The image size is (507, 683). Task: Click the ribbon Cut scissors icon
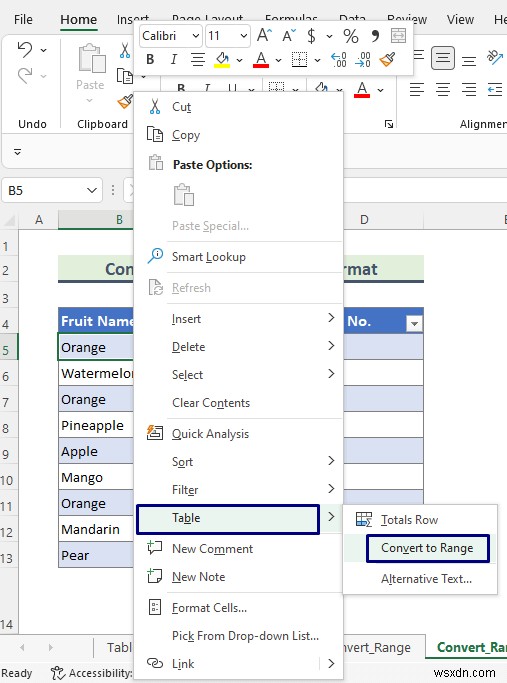125,51
